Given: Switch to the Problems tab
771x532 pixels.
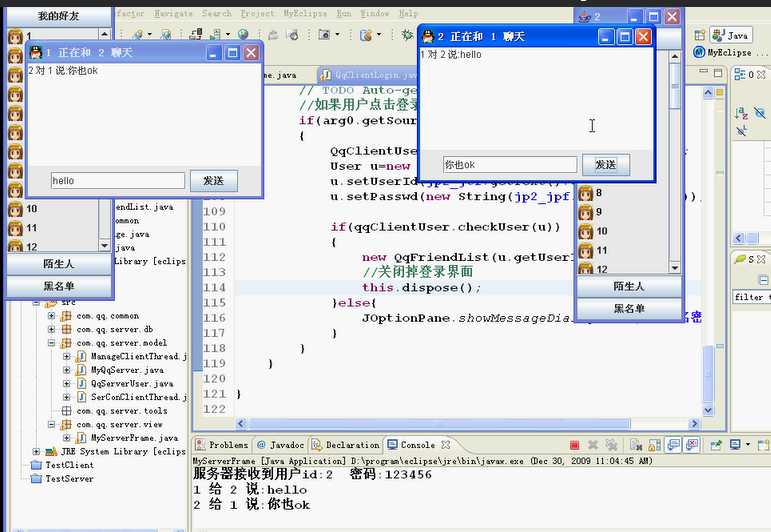Looking at the screenshot, I should (222, 445).
